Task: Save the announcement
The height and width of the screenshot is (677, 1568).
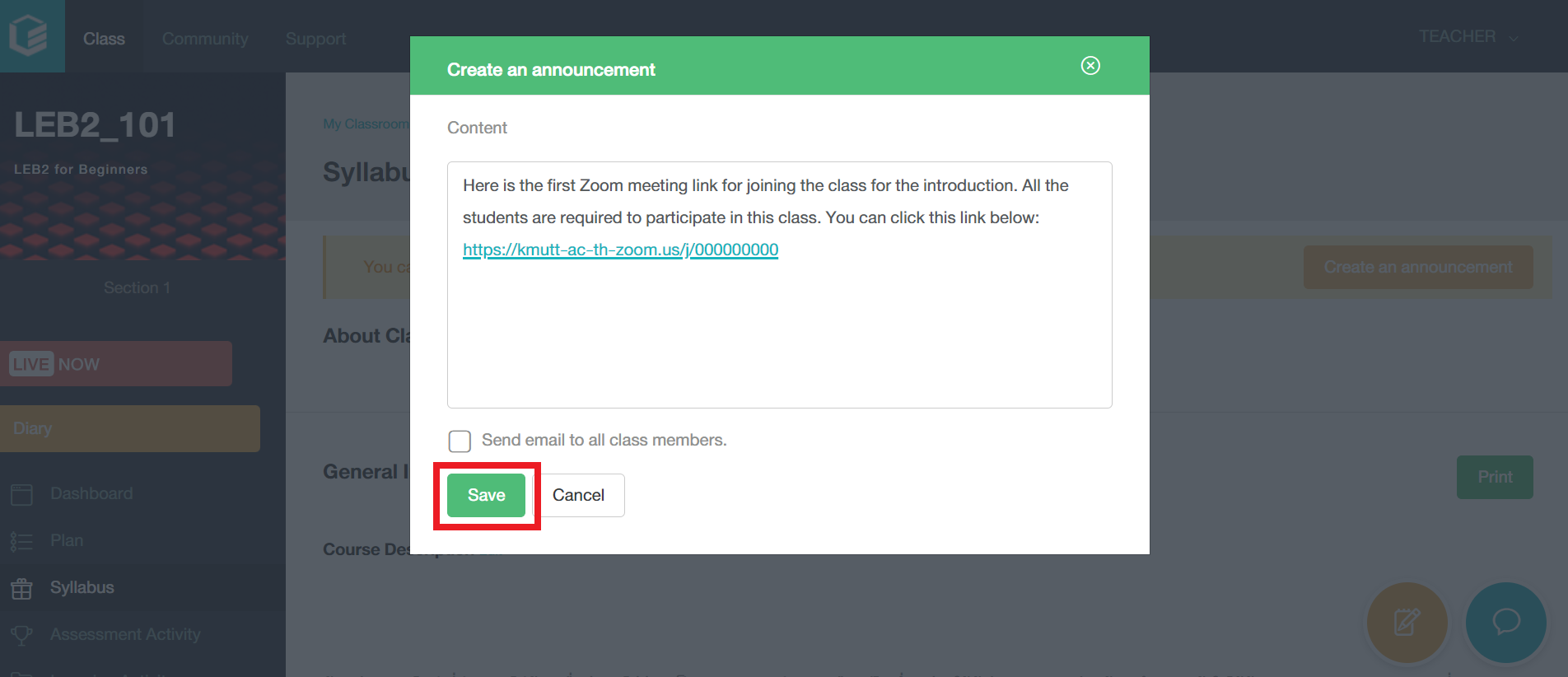Action: pyautogui.click(x=486, y=495)
